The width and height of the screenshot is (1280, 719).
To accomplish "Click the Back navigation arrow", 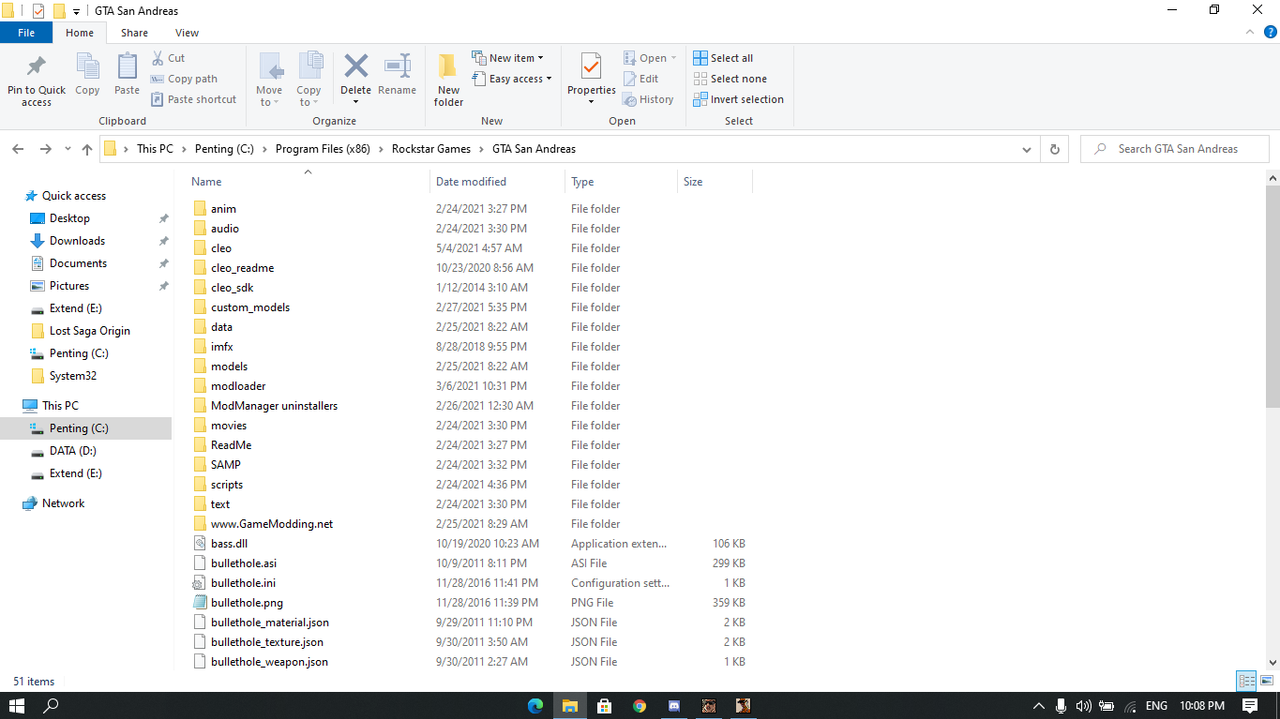I will [18, 149].
